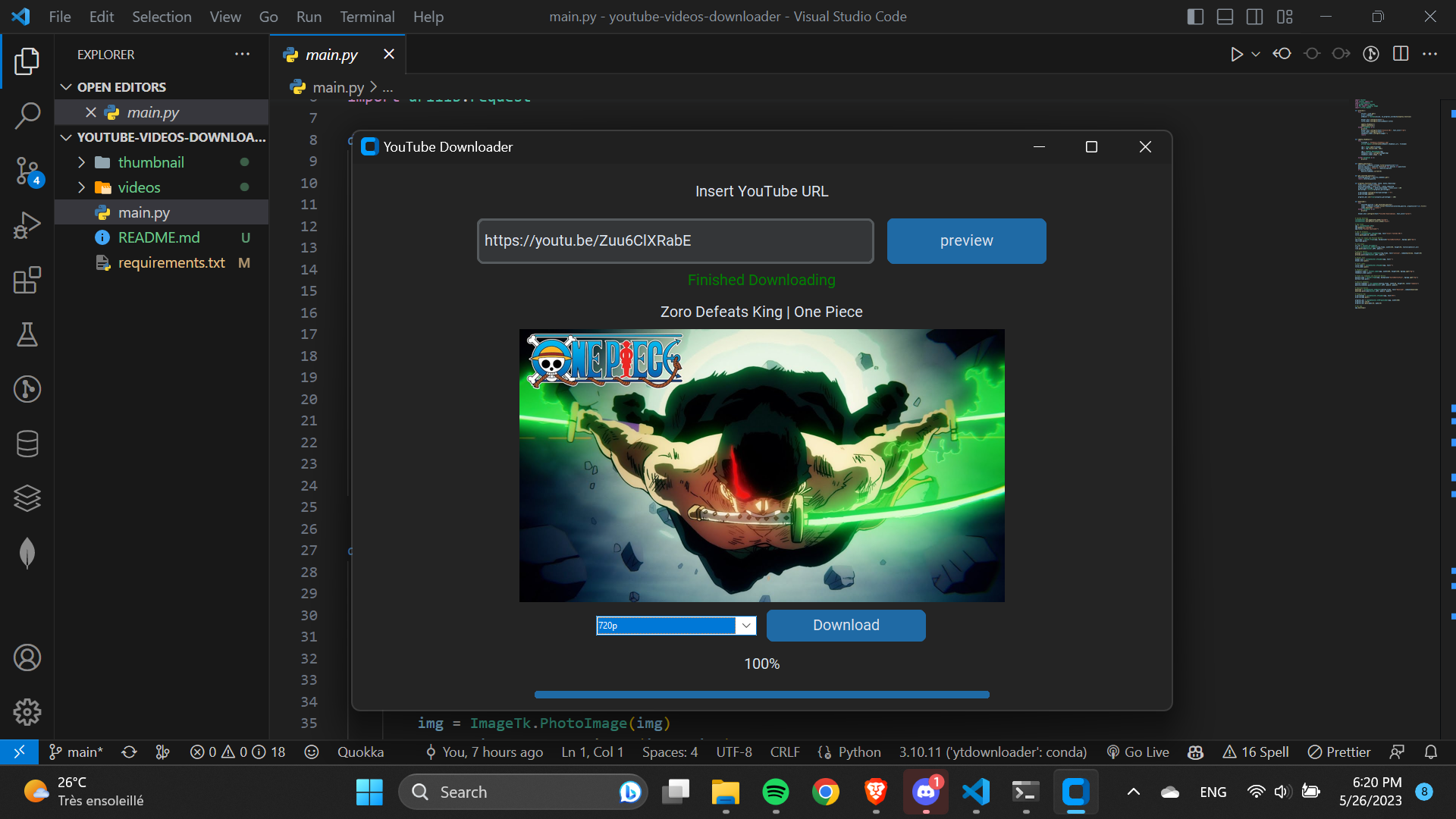Expand the videos folder
The height and width of the screenshot is (819, 1456).
pyautogui.click(x=82, y=187)
